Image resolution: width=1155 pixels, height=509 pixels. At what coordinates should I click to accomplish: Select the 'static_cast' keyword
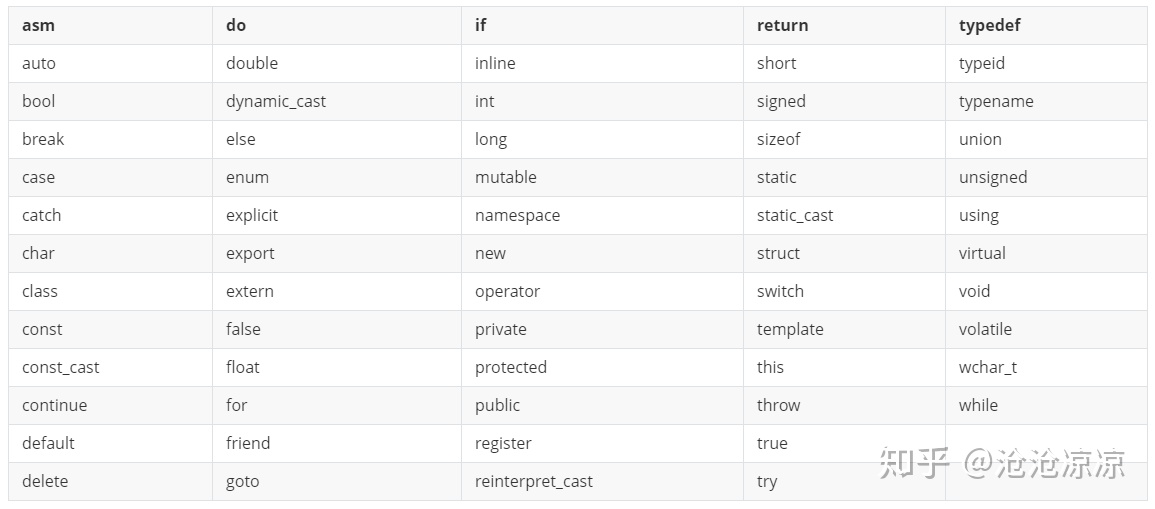[x=794, y=215]
